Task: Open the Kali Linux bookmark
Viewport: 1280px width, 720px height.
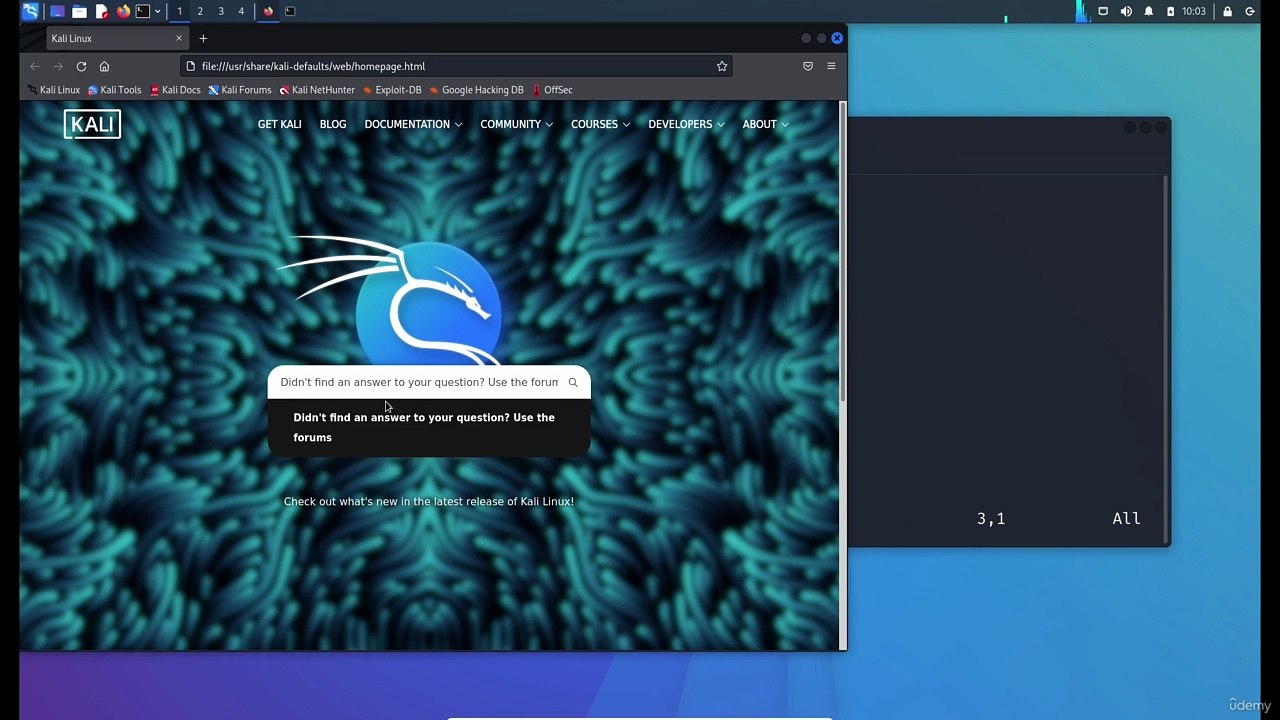Action: point(53,90)
